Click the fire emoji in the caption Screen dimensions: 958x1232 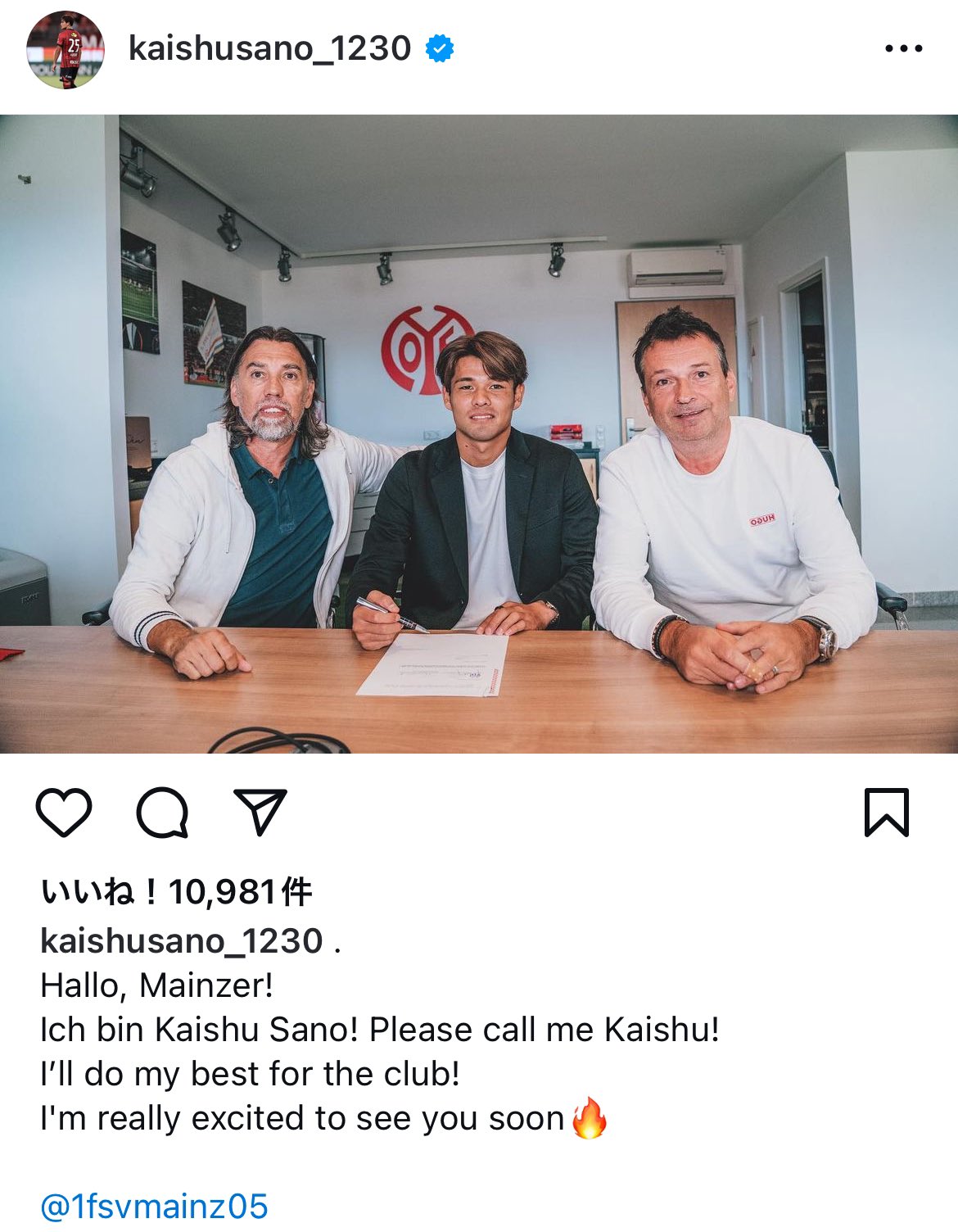(x=589, y=1118)
